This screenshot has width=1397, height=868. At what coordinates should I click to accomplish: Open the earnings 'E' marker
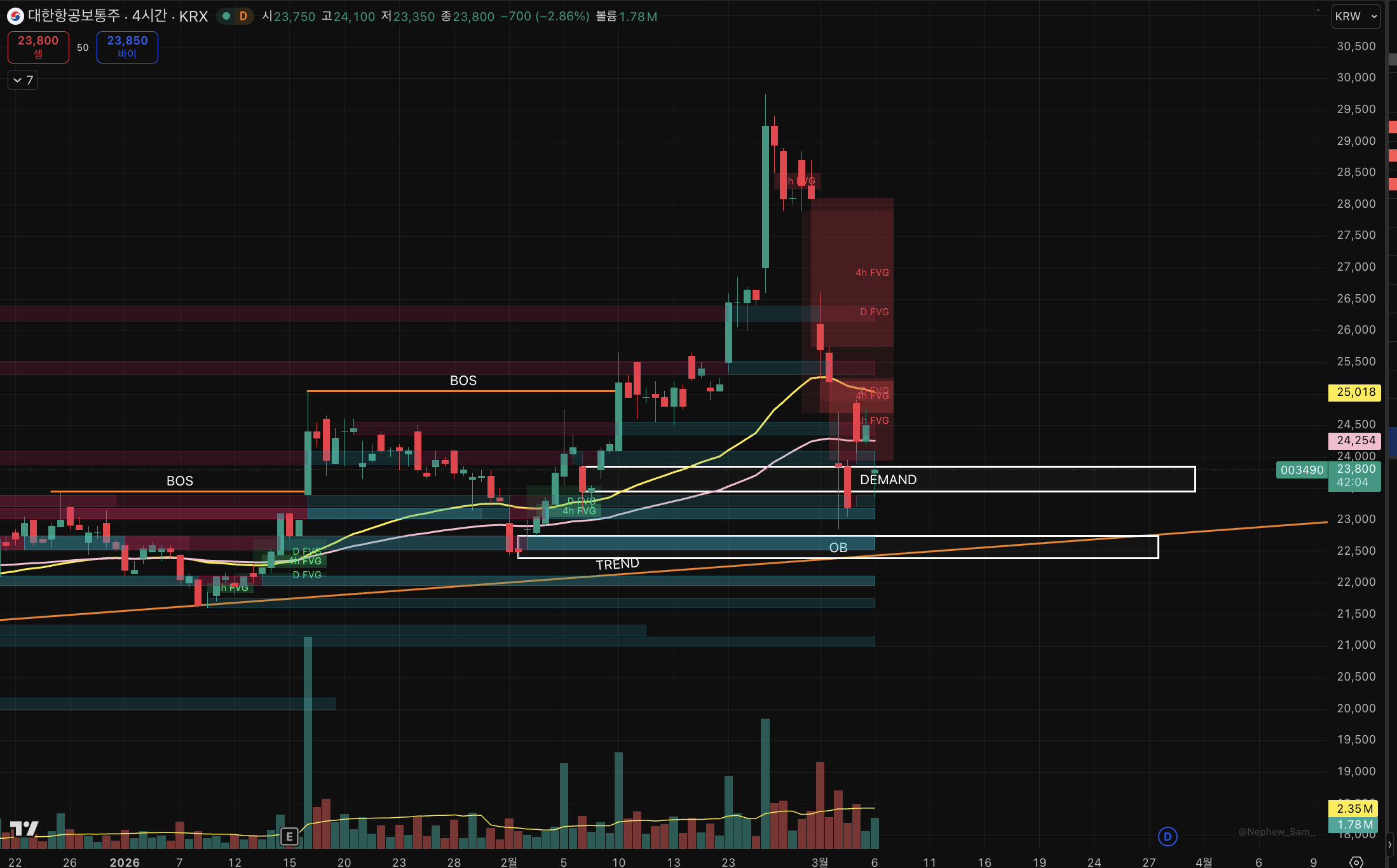[289, 836]
